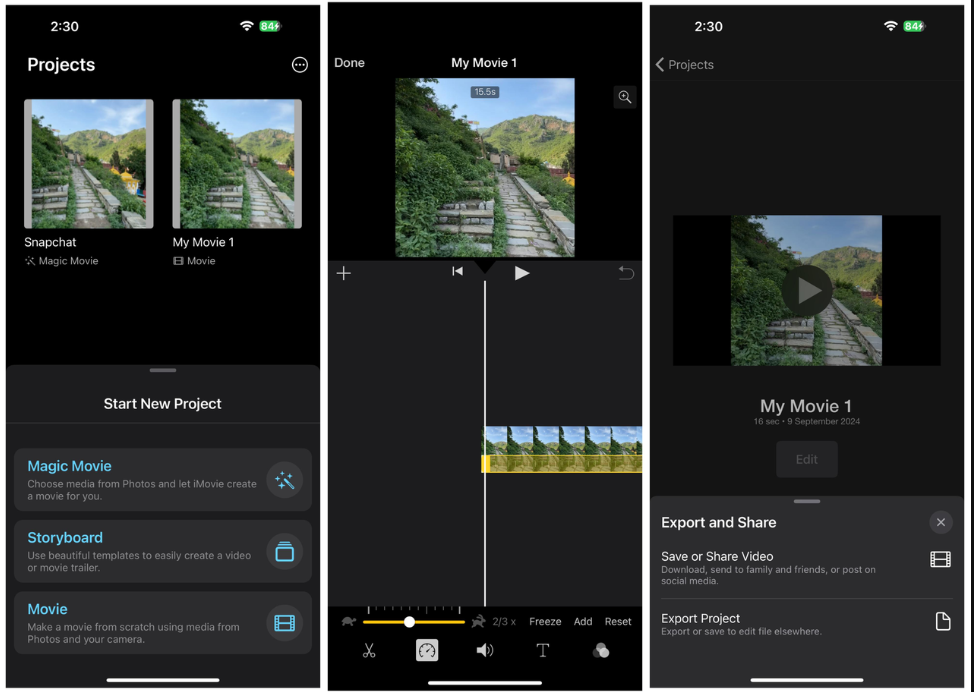The height and width of the screenshot is (692, 974).
Task: Tap the WiFi icon on Projects screen
Action: coord(247,26)
